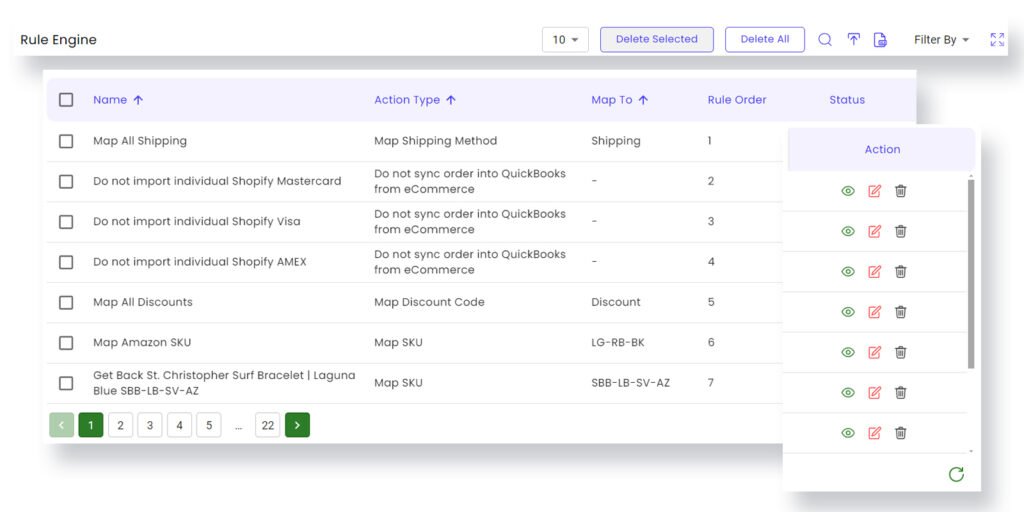1024x512 pixels.
Task: Click the 'SBB-LB-SV-AZ' Map To cell
Action: [x=630, y=383]
